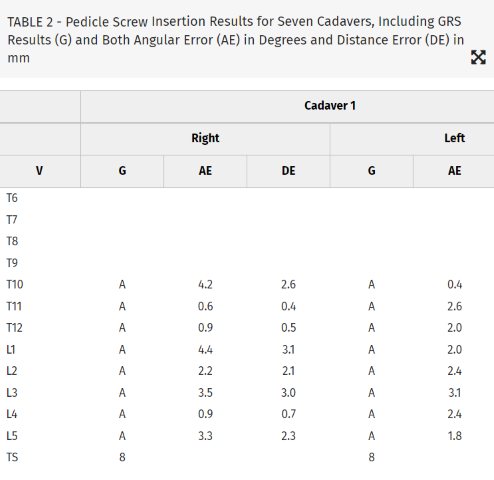Click the Cadaver 1 column header
The image size is (494, 480).
(330, 106)
